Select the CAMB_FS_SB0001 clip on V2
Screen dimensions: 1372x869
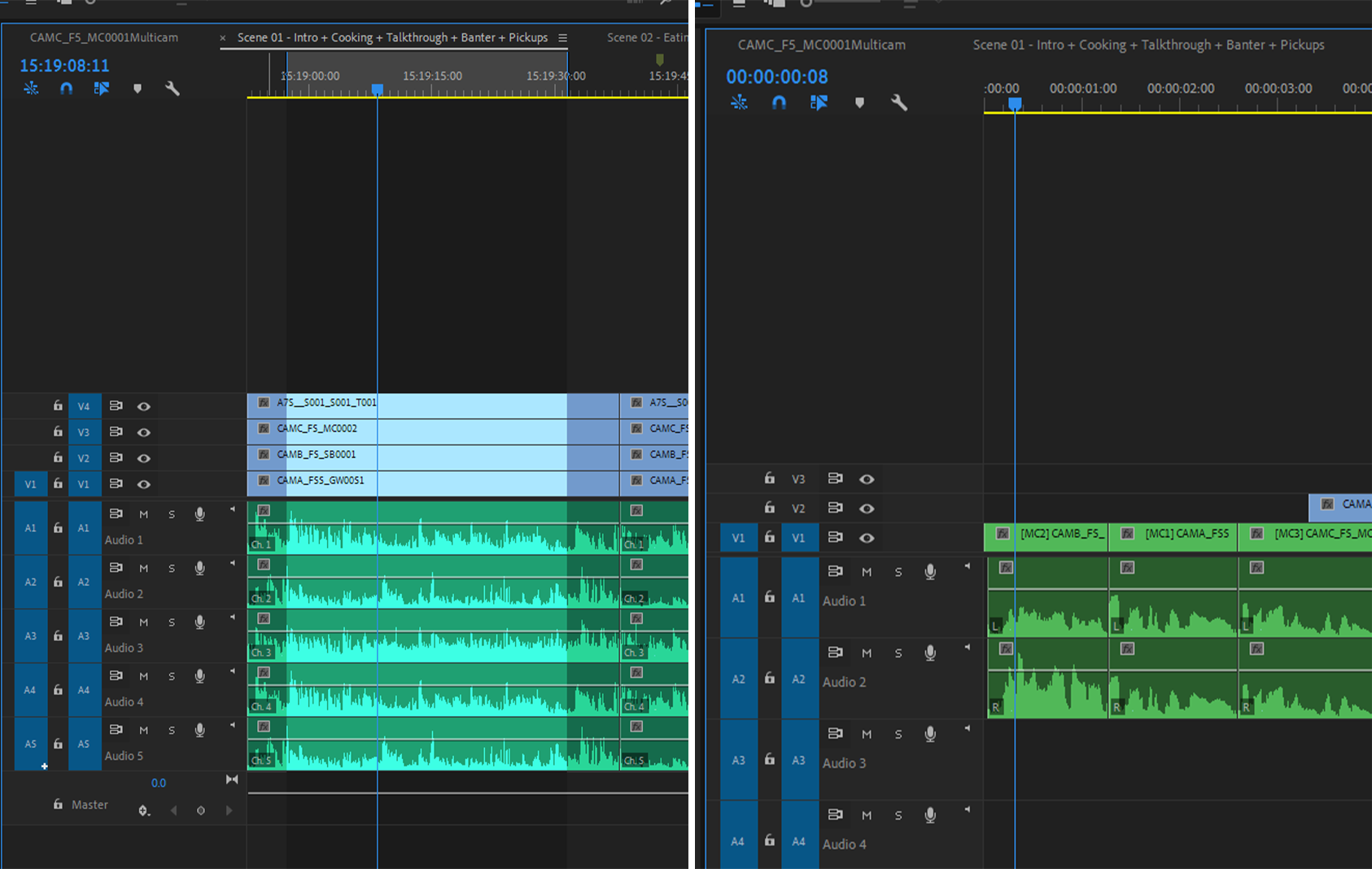click(407, 455)
